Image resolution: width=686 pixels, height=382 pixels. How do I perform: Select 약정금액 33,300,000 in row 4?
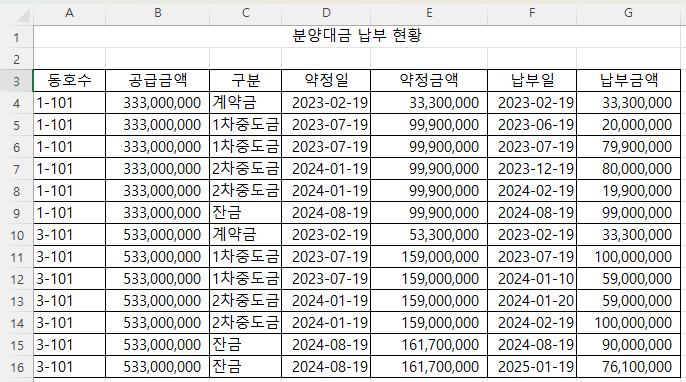click(429, 103)
